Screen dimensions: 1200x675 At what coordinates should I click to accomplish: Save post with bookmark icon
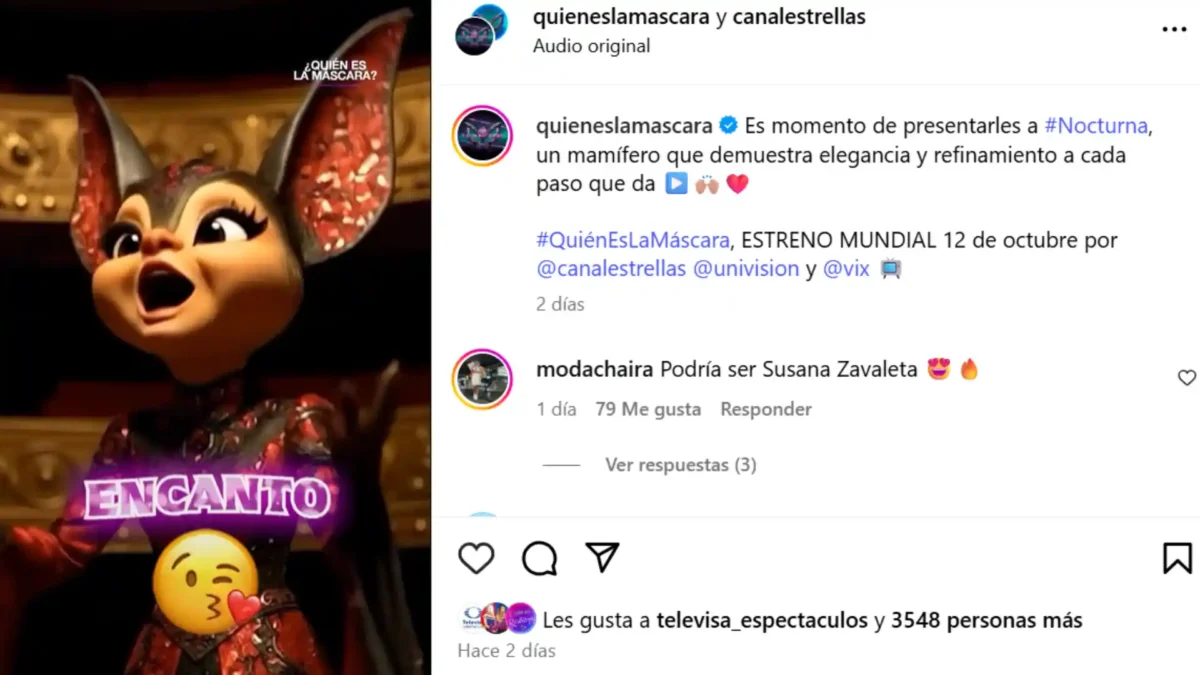tap(1177, 558)
